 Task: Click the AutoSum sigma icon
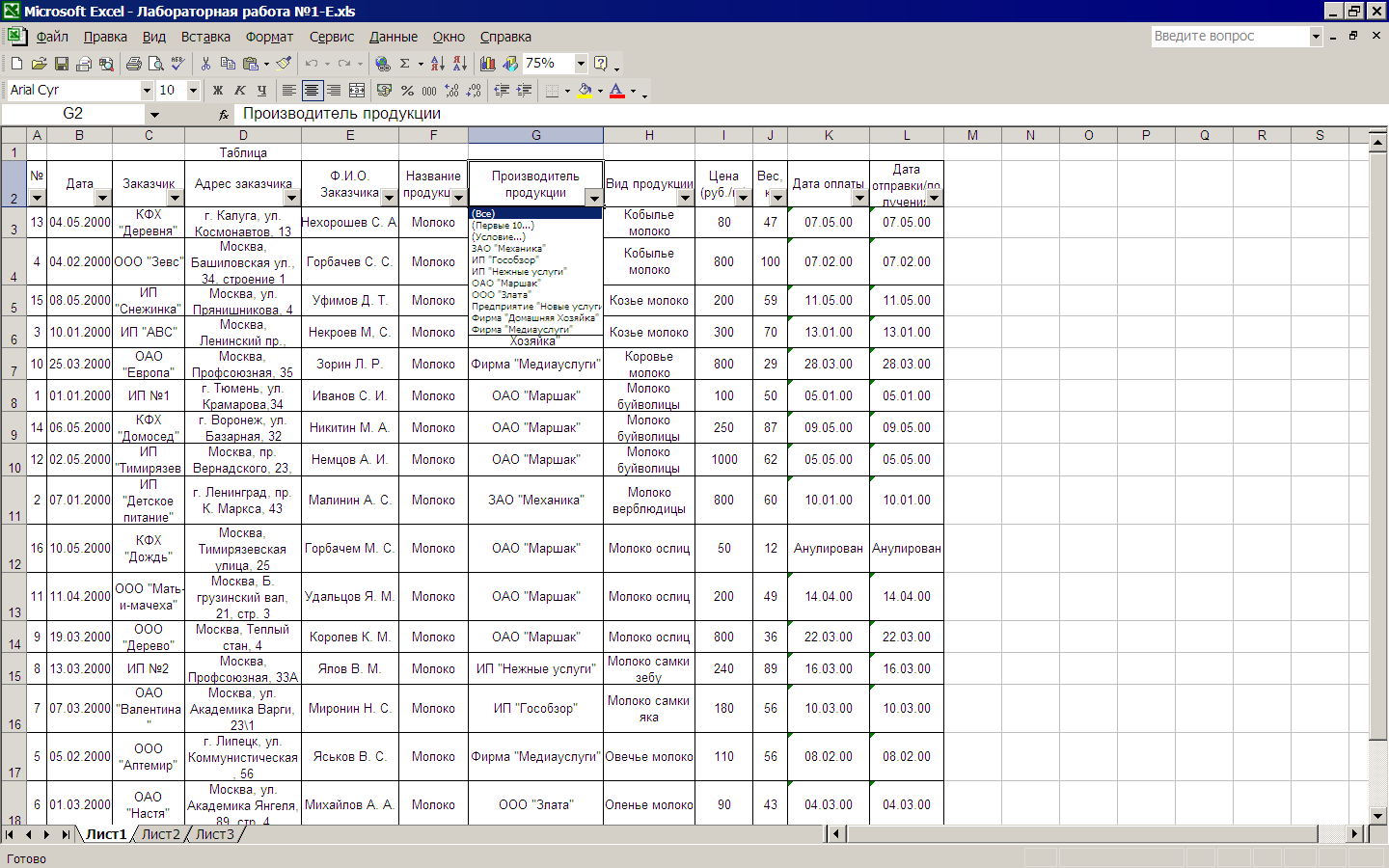405,64
